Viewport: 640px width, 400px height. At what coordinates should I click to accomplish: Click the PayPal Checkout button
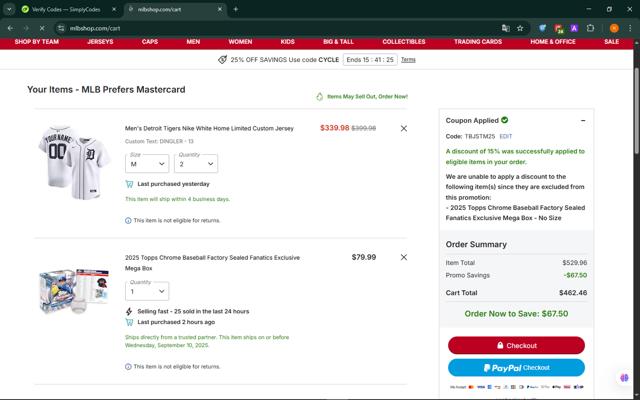click(516, 368)
